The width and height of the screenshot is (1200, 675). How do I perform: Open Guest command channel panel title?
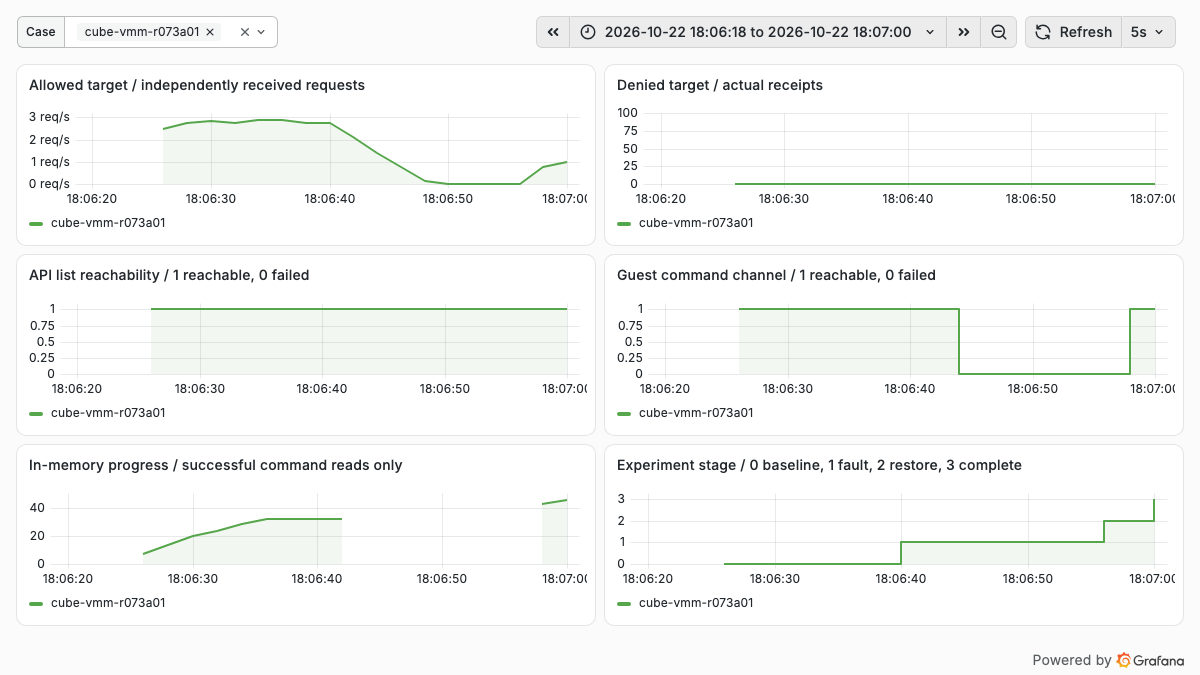(776, 275)
